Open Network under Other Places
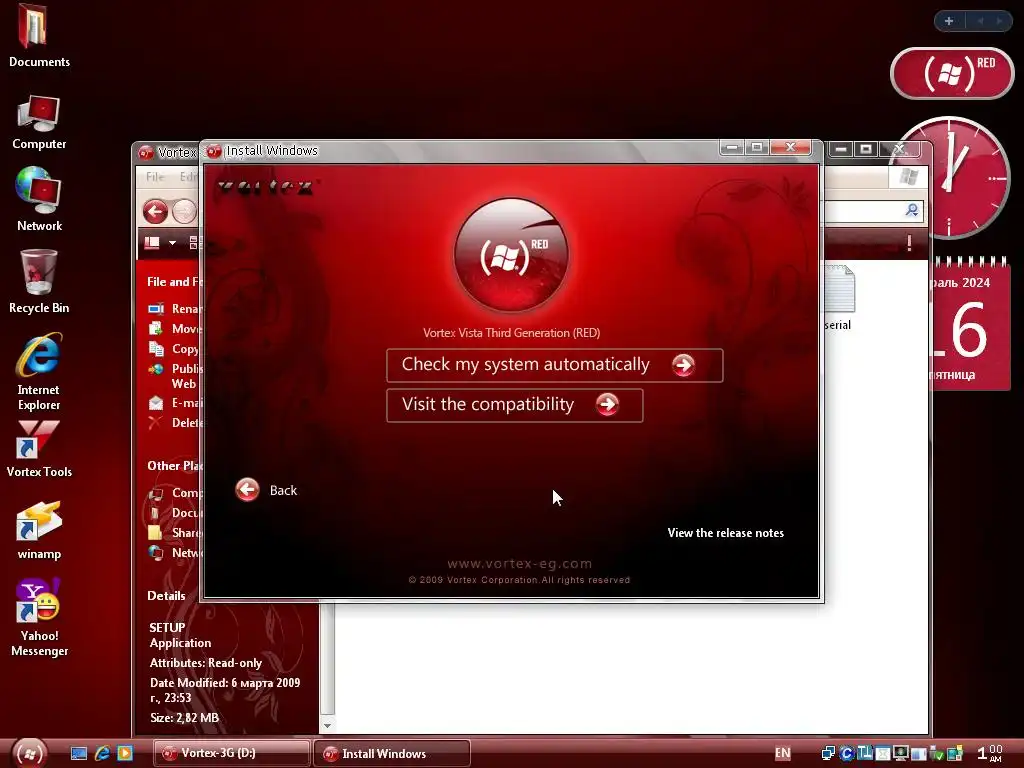This screenshot has height=768, width=1024. pos(175,553)
